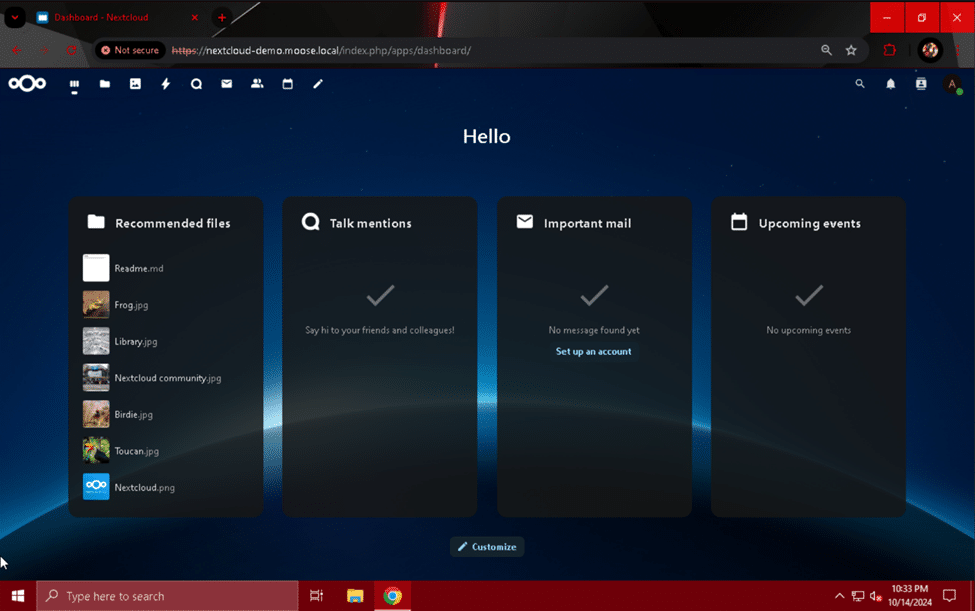Viewport: 975px width, 611px height.
Task: Open the Files app icon
Action: (x=104, y=84)
